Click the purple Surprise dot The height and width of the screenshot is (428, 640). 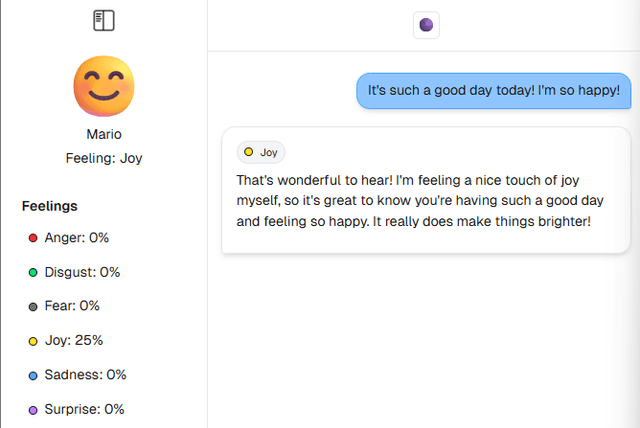[x=33, y=409]
